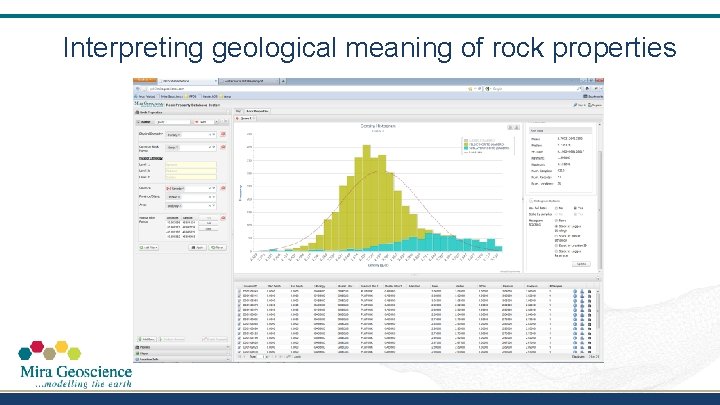Click the first button at the left panel bottom
Image resolution: width=720 pixels, height=405 pixels.
(x=146, y=339)
